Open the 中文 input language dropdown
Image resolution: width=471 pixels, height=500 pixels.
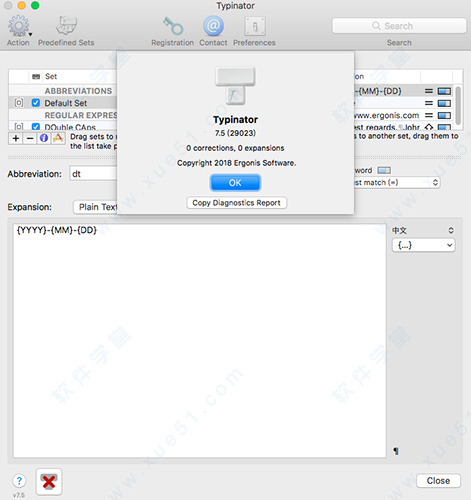(423, 230)
